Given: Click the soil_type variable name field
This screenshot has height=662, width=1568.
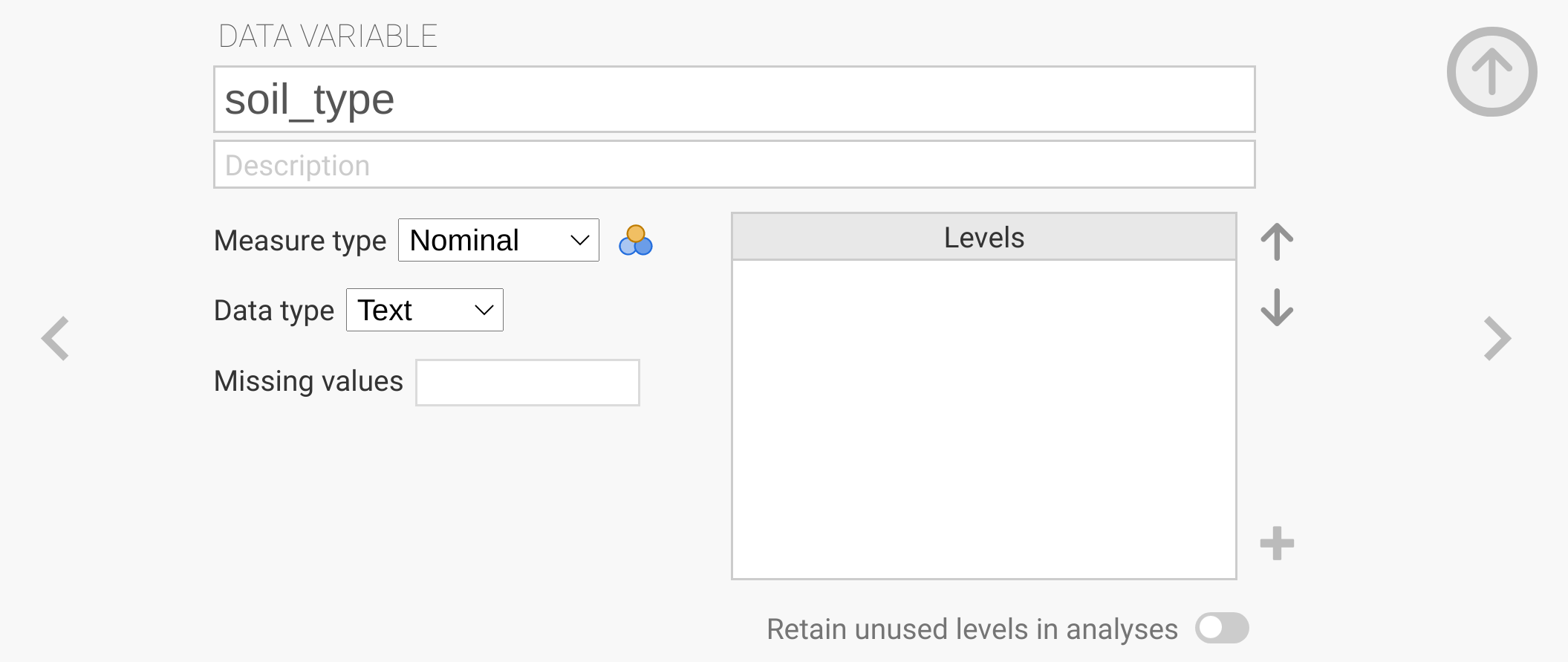Looking at the screenshot, I should [734, 100].
